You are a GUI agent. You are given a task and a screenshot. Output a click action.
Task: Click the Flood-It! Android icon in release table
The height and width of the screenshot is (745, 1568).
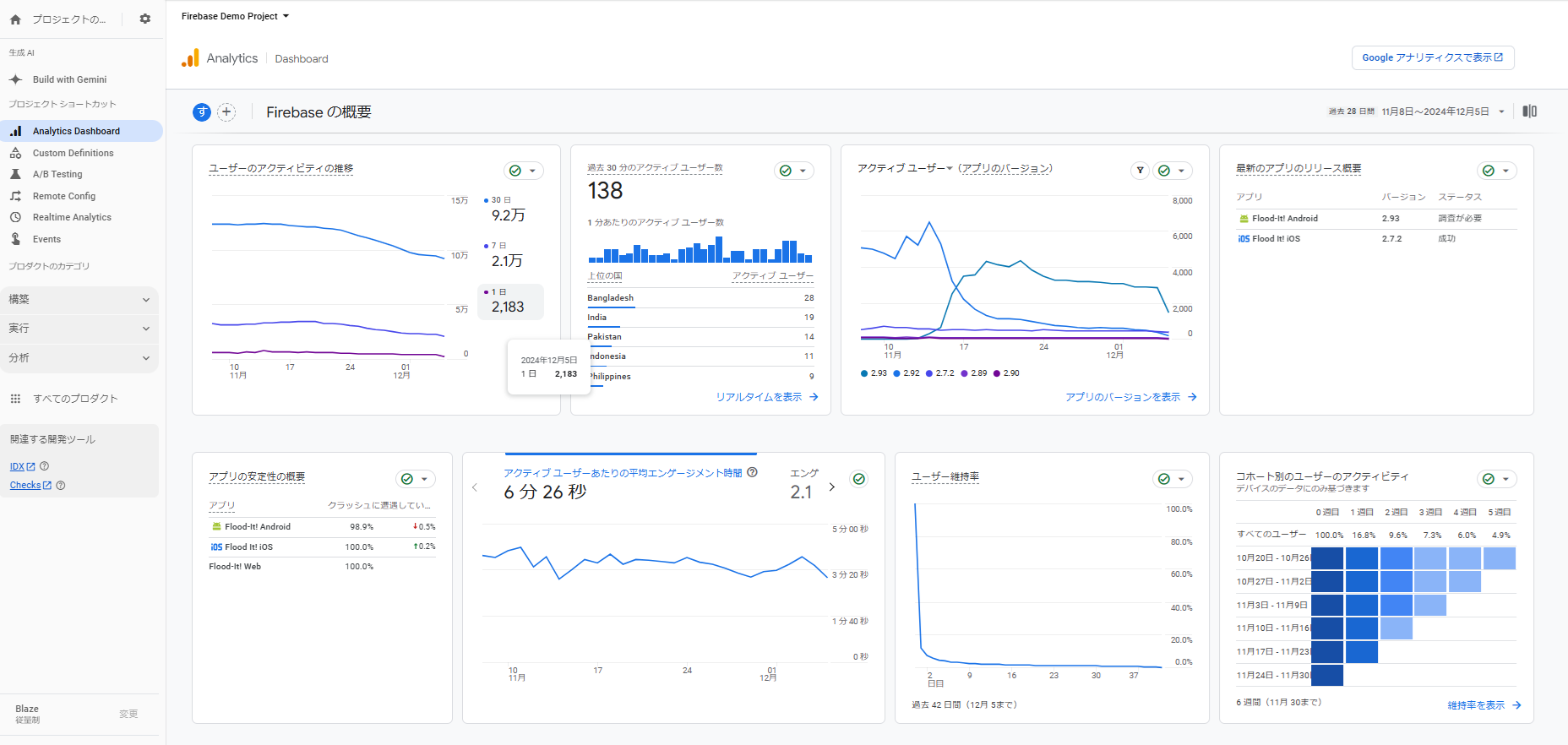click(1244, 219)
